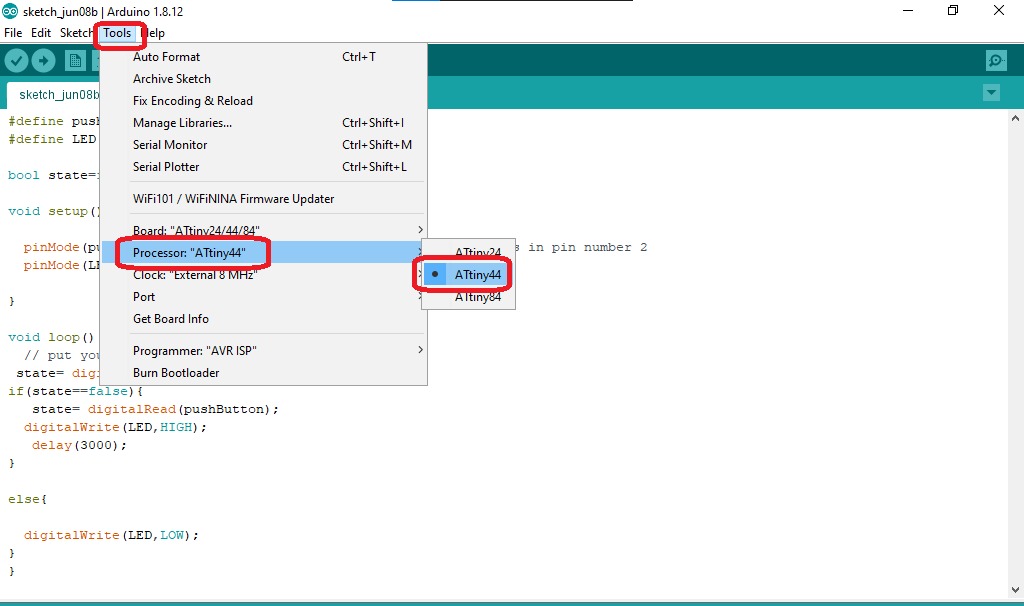Image resolution: width=1024 pixels, height=606 pixels.
Task: Open the Sketch menu
Action: click(76, 33)
